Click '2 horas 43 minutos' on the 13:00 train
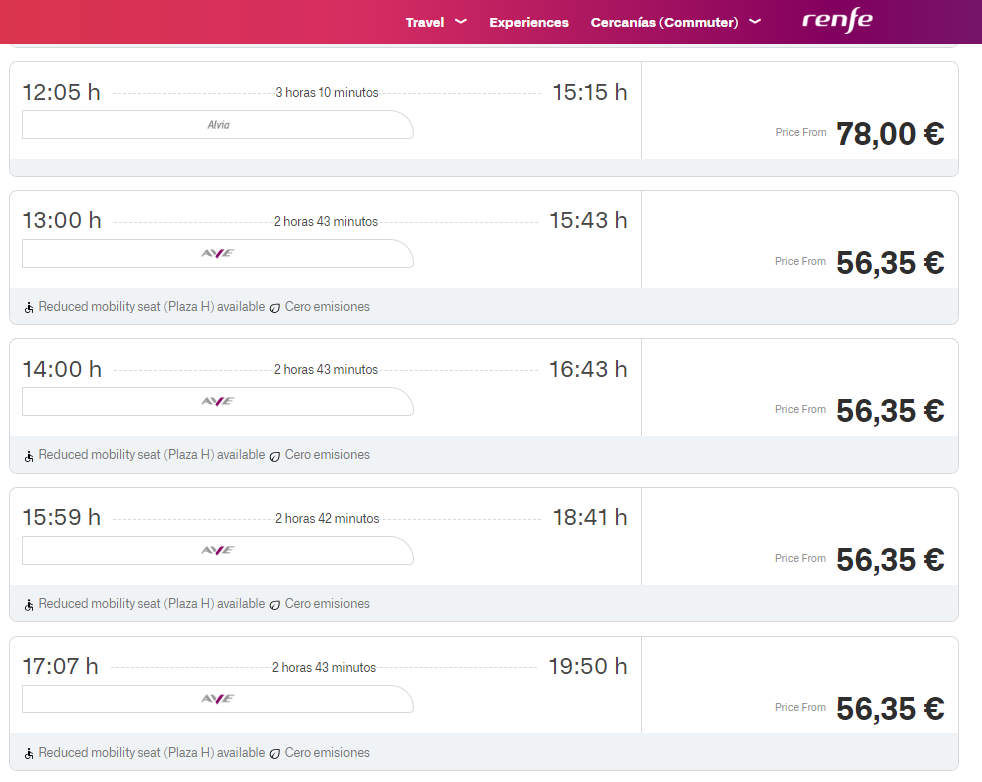This screenshot has width=982, height=782. click(x=326, y=222)
